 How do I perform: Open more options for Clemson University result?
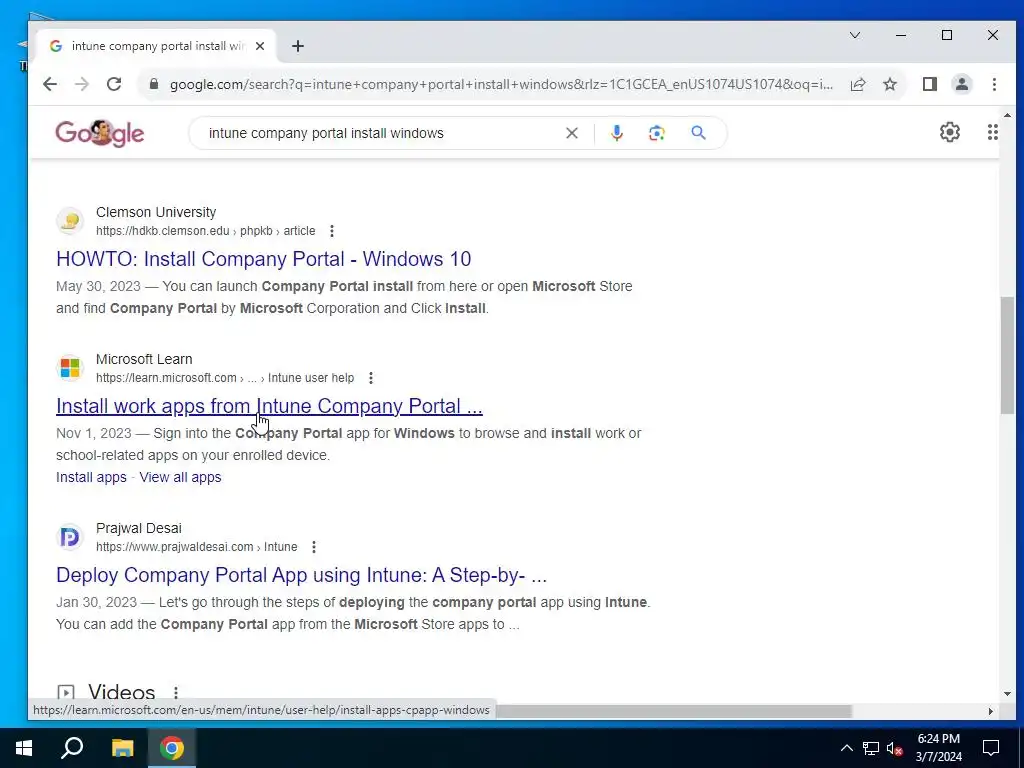[332, 231]
